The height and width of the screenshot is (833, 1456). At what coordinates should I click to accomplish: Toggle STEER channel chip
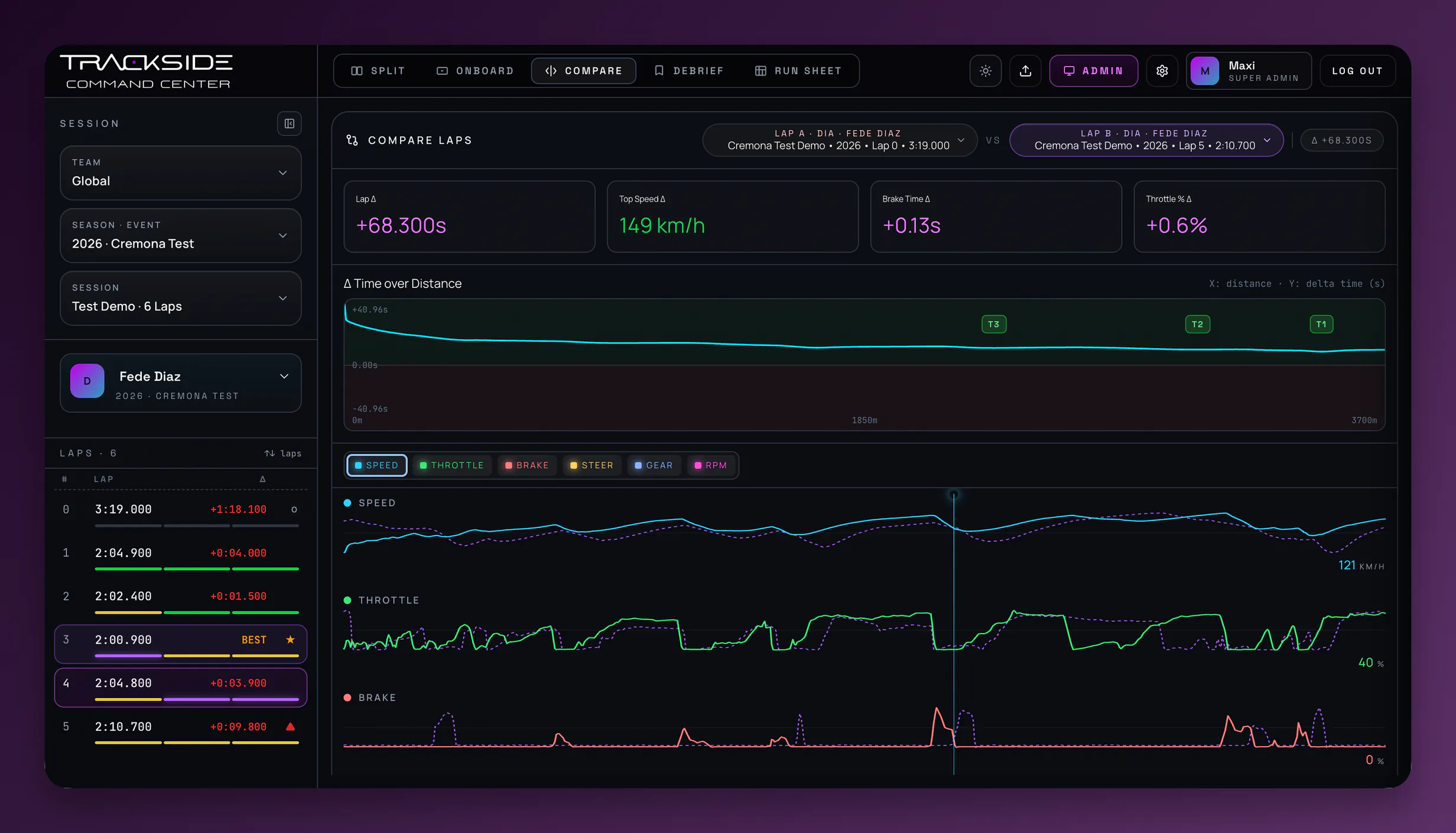tap(591, 465)
